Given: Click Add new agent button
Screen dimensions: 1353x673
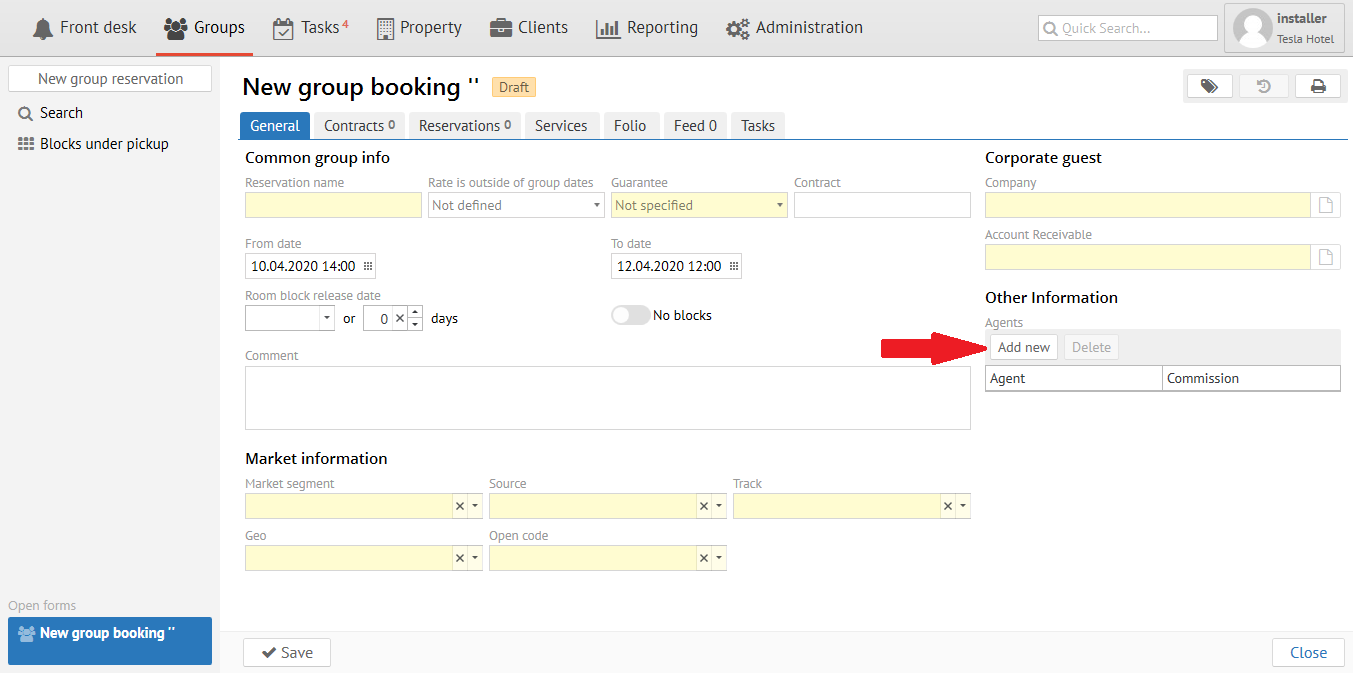Looking at the screenshot, I should click(1023, 347).
